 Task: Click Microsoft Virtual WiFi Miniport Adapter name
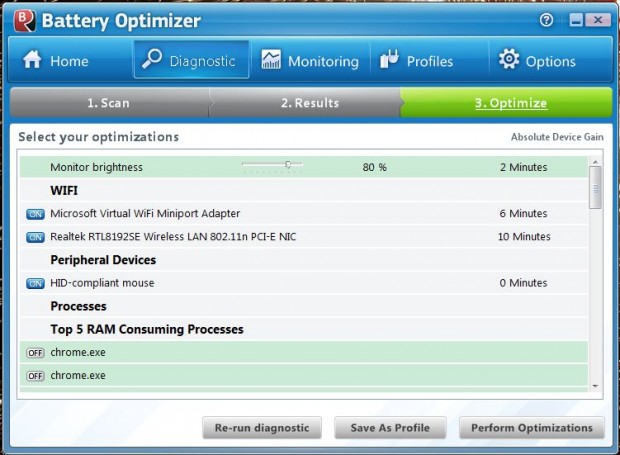(145, 213)
